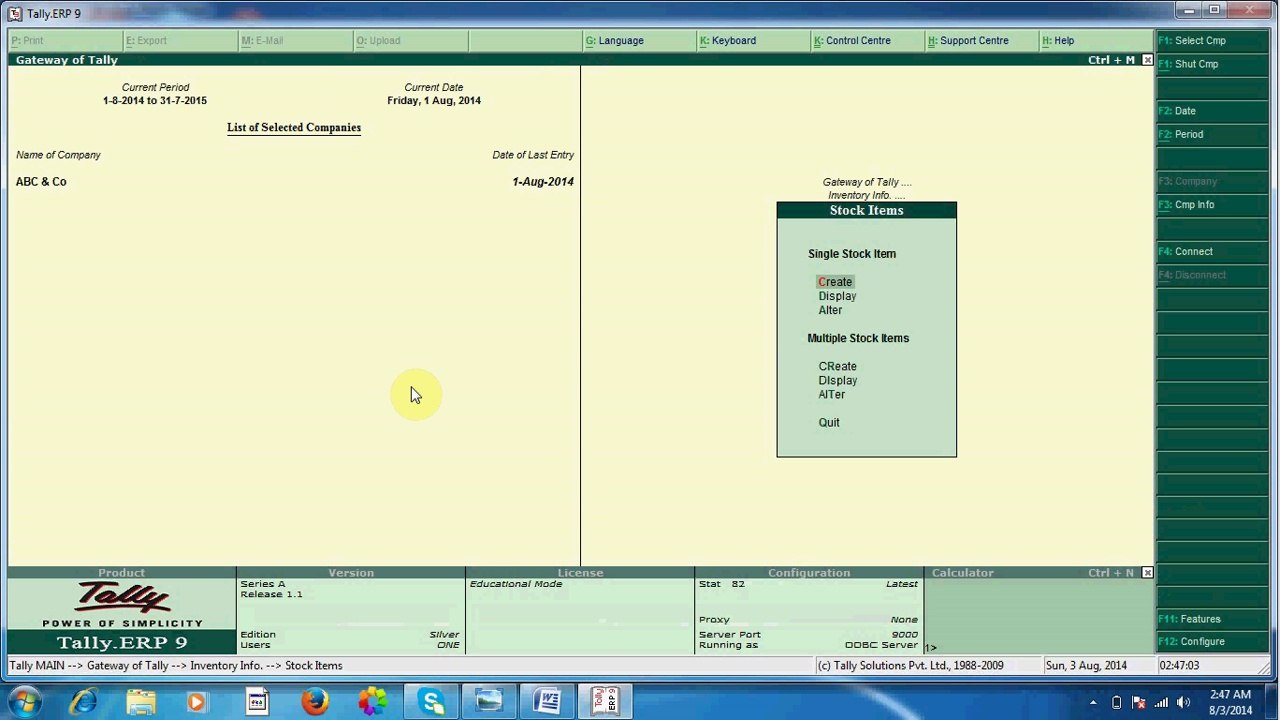Image resolution: width=1280 pixels, height=720 pixels.
Task: Select CReate under Multiple Stock Items
Action: (x=837, y=366)
